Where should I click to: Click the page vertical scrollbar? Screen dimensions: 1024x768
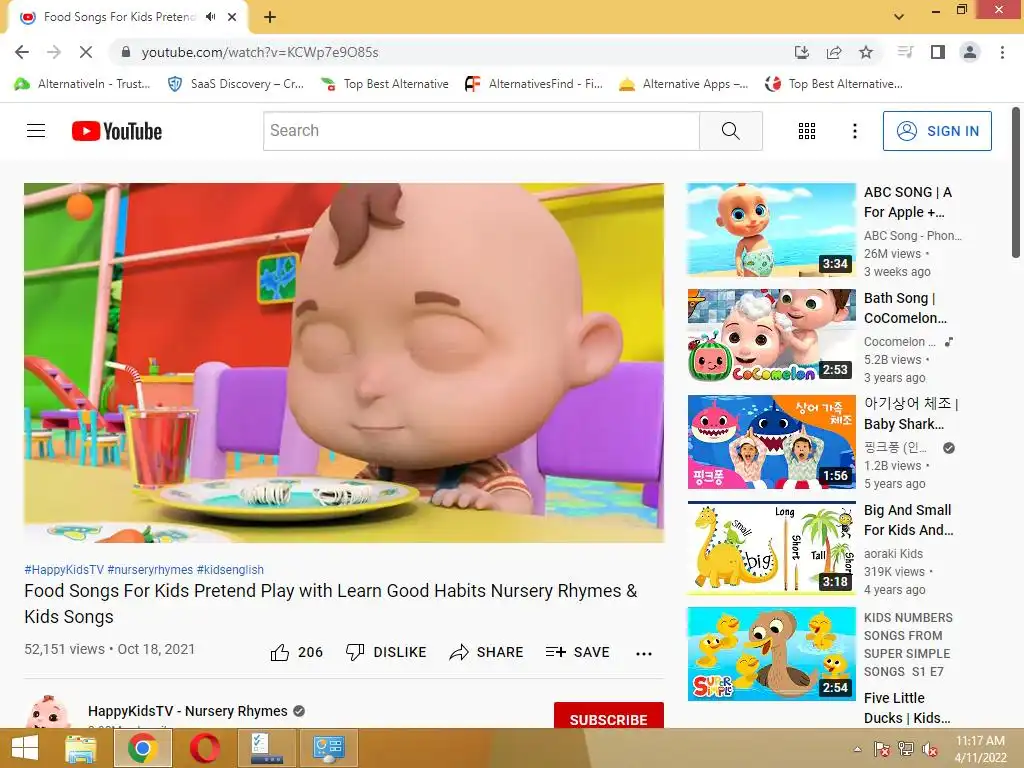coord(1016,183)
